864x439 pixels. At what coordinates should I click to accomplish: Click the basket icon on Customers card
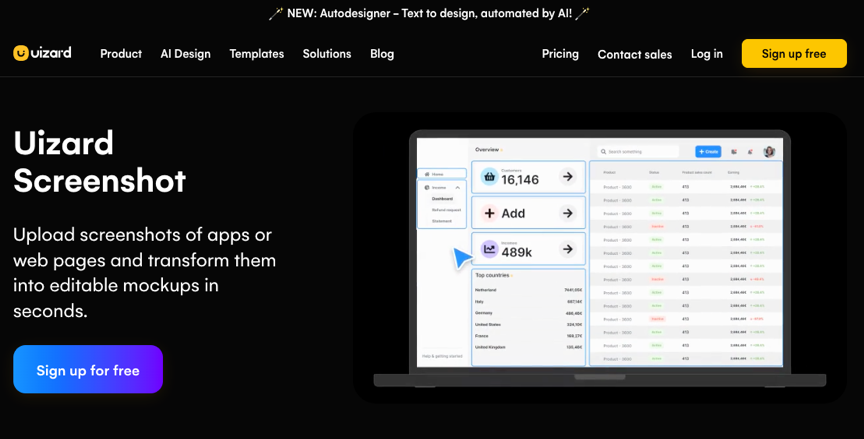(489, 177)
